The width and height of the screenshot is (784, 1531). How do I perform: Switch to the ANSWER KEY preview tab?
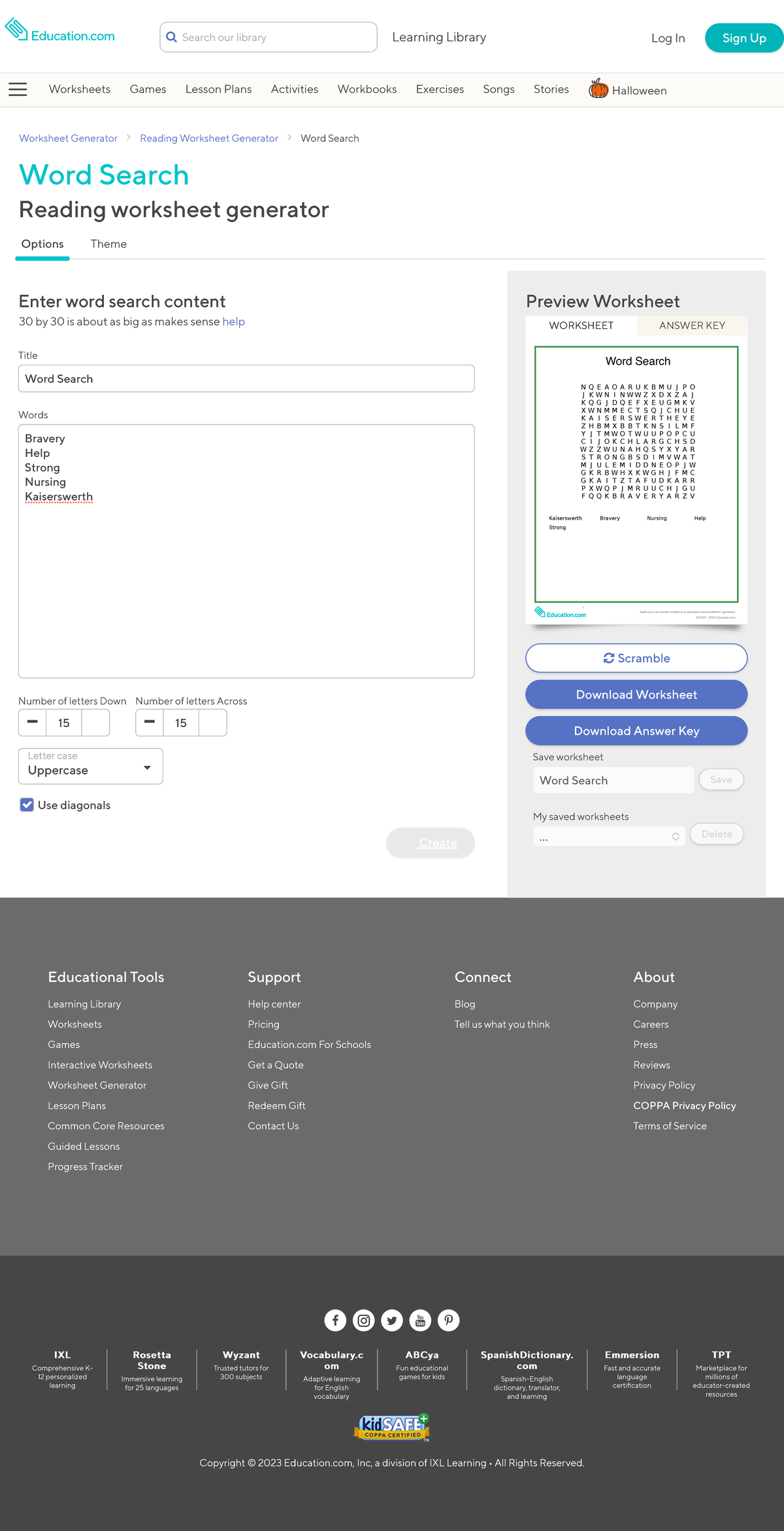(x=691, y=325)
